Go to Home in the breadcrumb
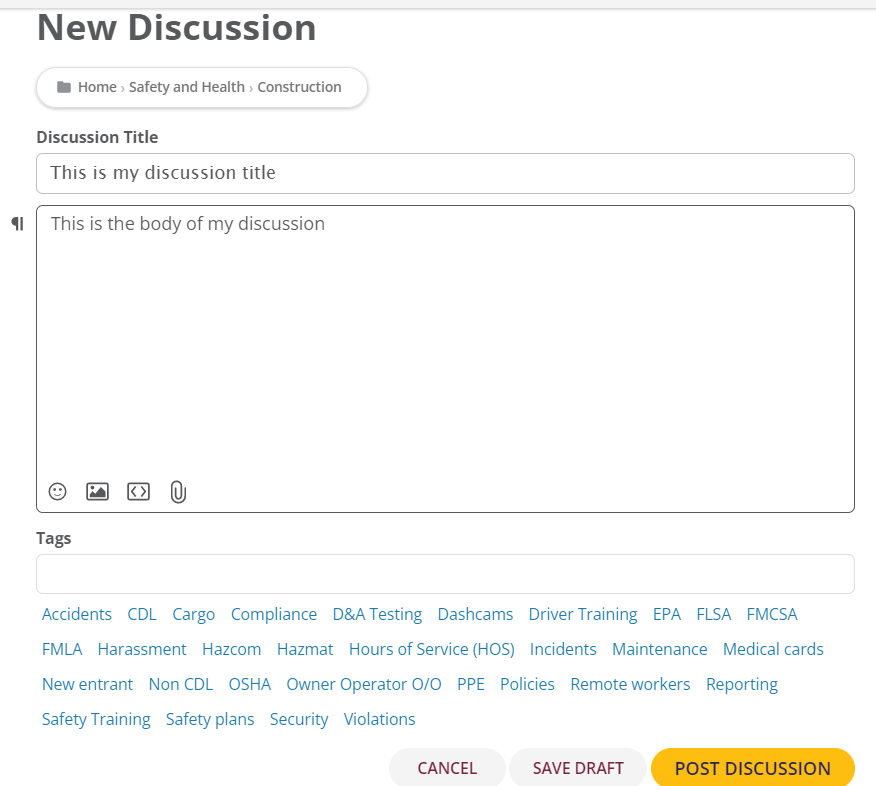This screenshot has width=876, height=786. tap(97, 87)
